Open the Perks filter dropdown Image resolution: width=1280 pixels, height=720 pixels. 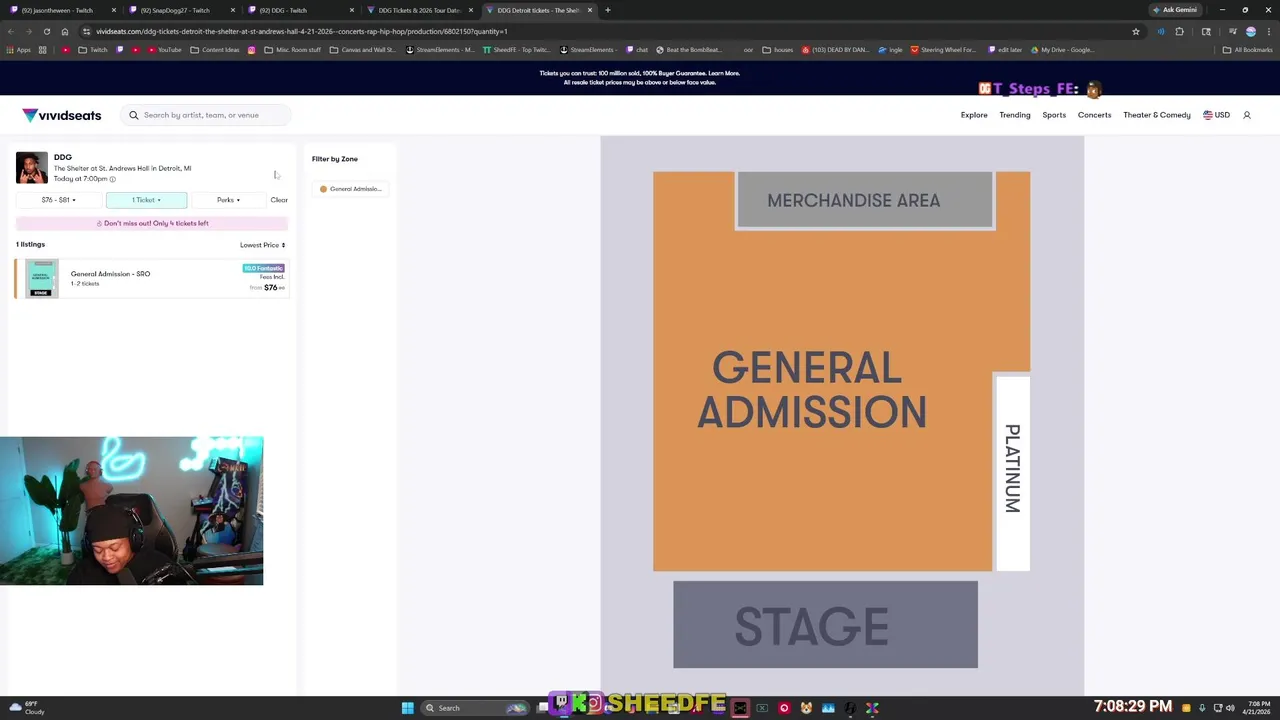point(228,200)
